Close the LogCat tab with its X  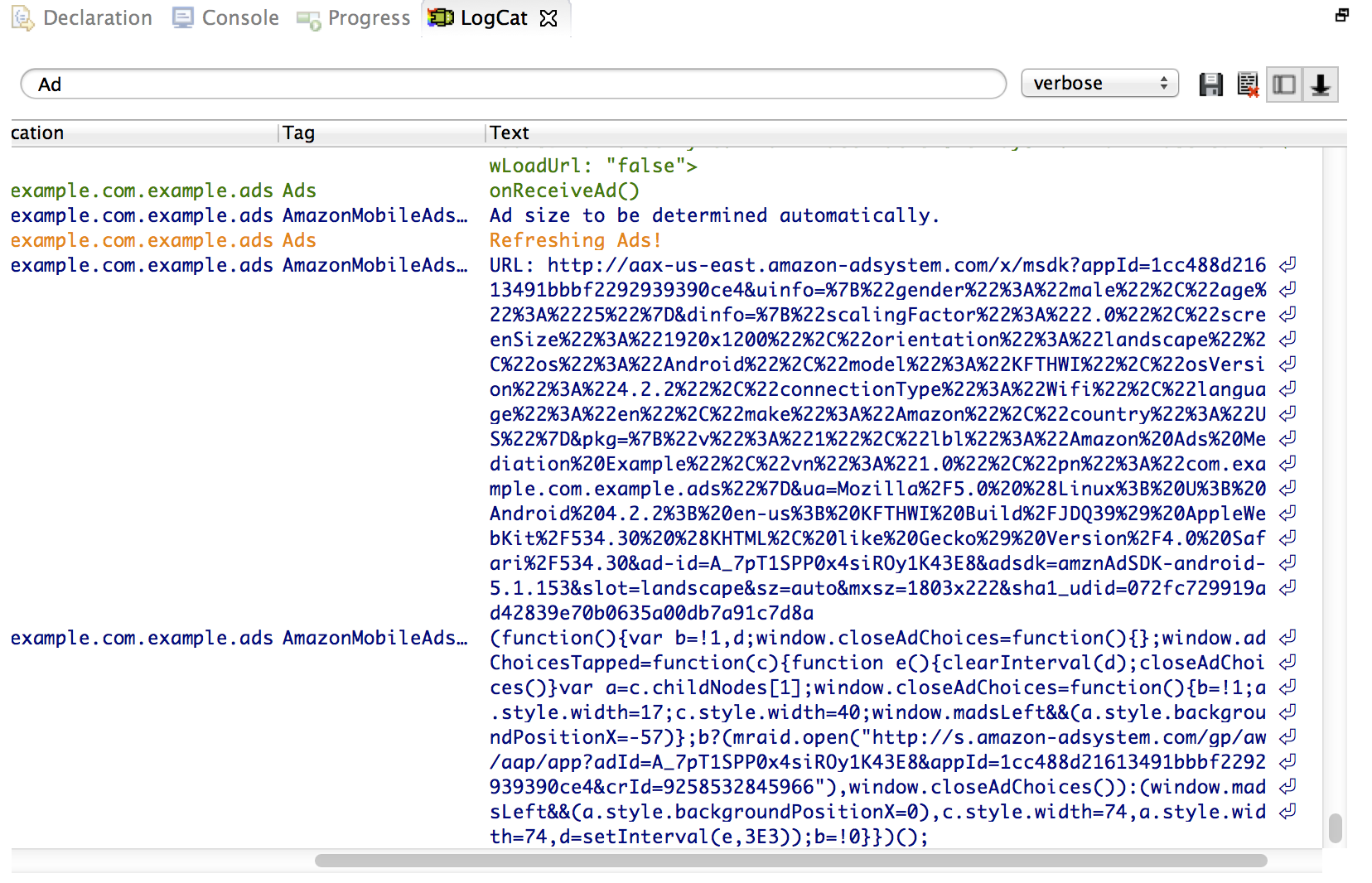548,18
